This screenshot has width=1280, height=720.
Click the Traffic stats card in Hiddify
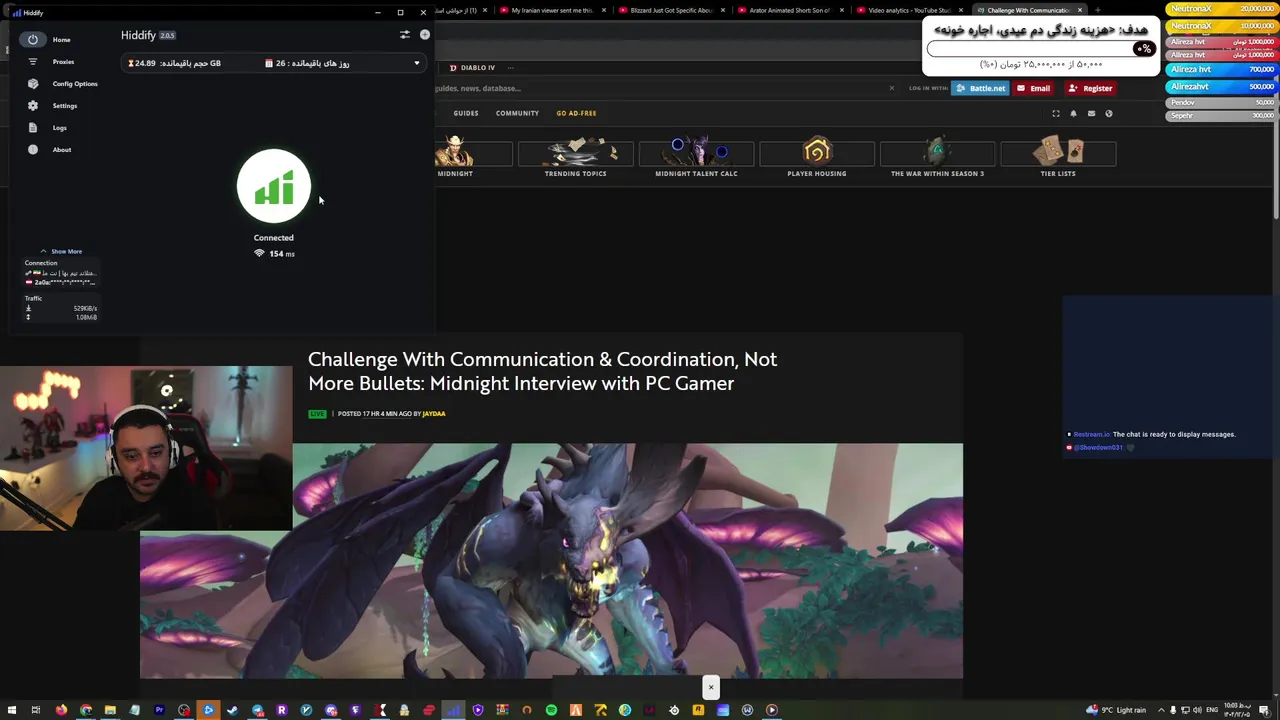click(60, 307)
